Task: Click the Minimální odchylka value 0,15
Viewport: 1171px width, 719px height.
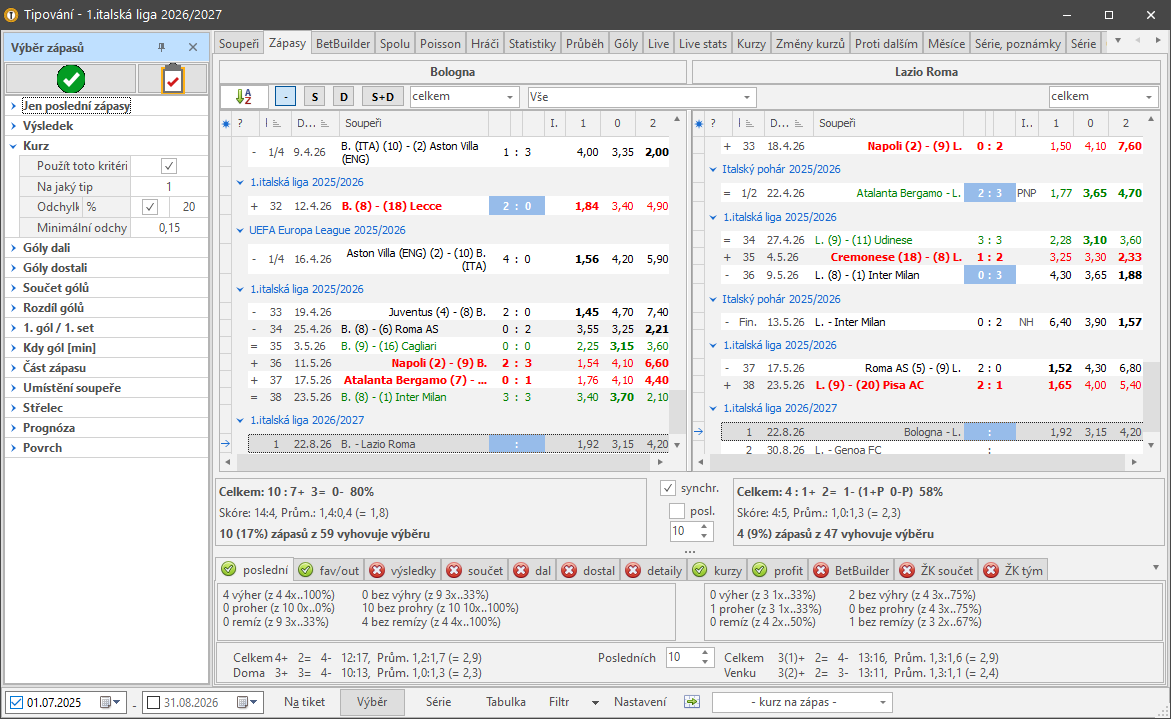Action: [170, 228]
